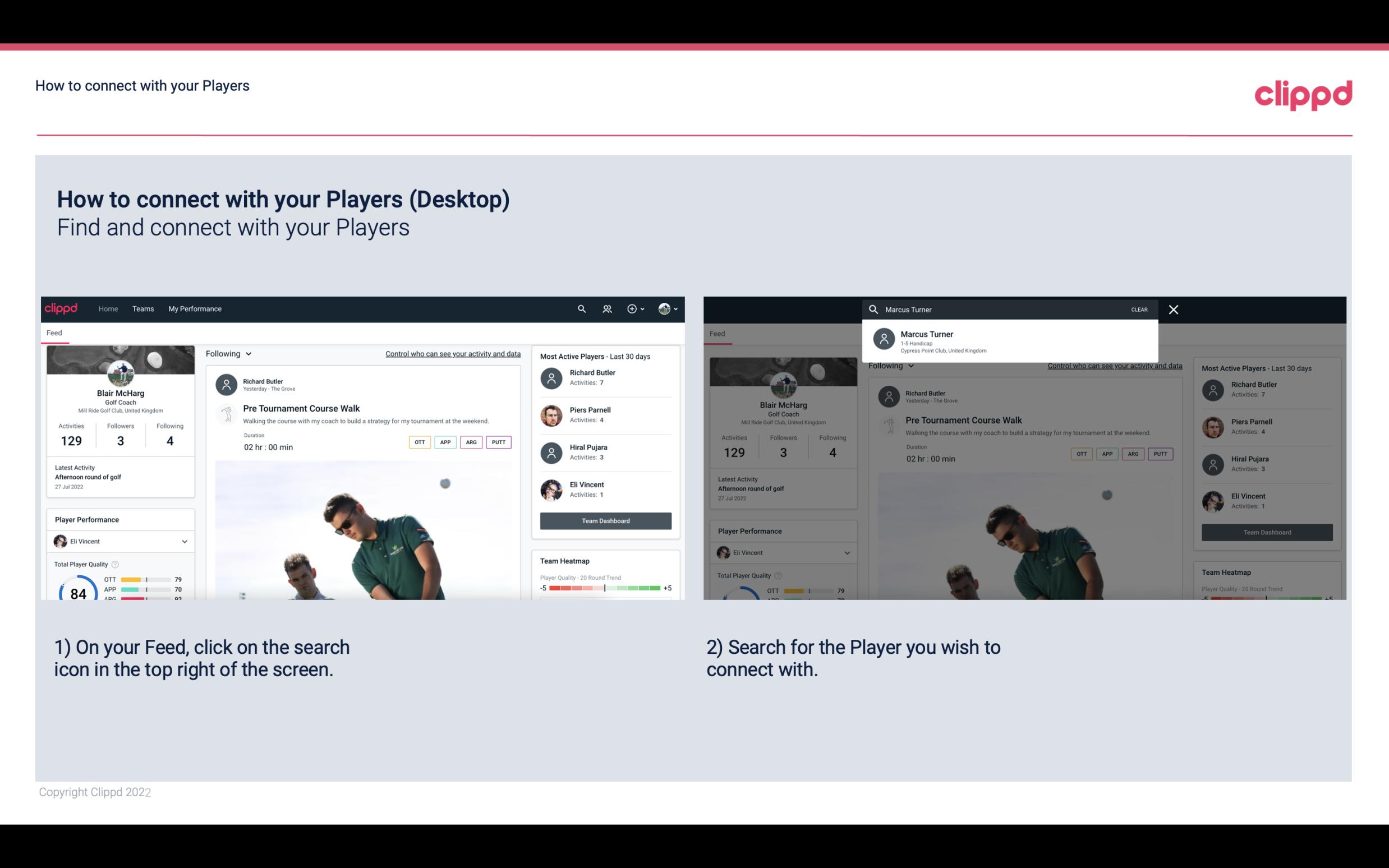1389x868 pixels.
Task: Click the OTT performance category icon
Action: (x=418, y=442)
